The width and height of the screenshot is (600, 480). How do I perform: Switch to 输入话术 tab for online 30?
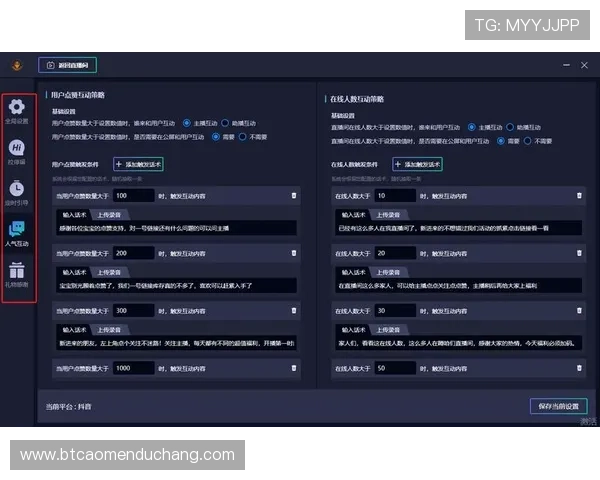[353, 330]
